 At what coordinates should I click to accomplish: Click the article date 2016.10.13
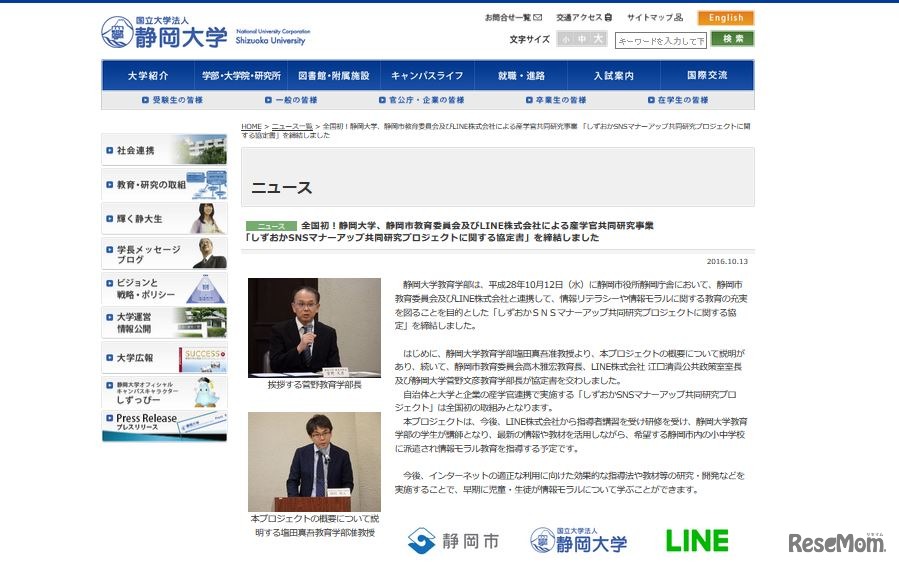tap(727, 261)
